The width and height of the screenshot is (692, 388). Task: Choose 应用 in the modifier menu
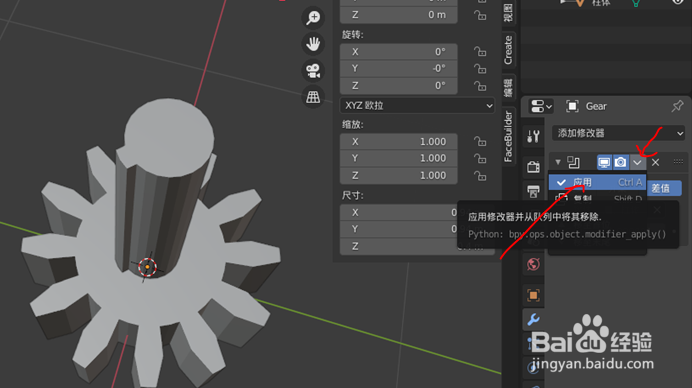(x=598, y=182)
